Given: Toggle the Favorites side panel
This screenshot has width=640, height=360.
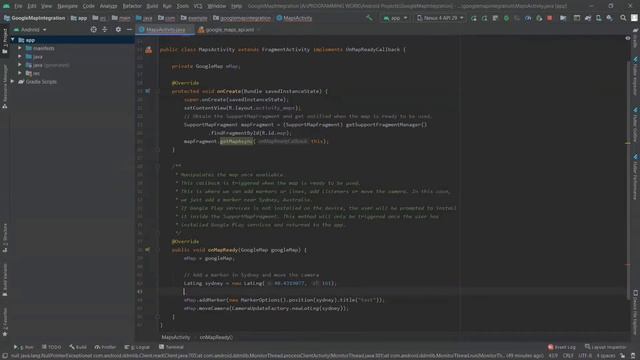Looking at the screenshot, I should pos(5,322).
